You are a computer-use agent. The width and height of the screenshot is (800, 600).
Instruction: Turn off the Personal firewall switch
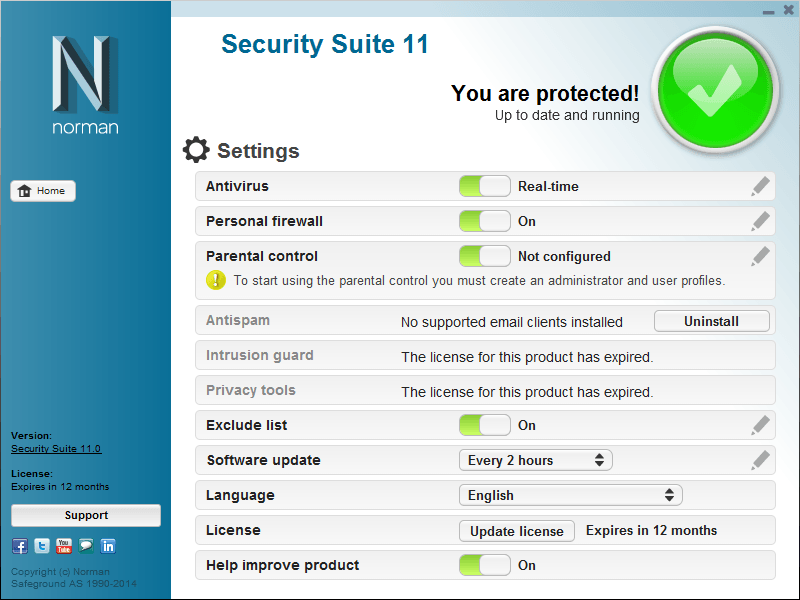(484, 221)
